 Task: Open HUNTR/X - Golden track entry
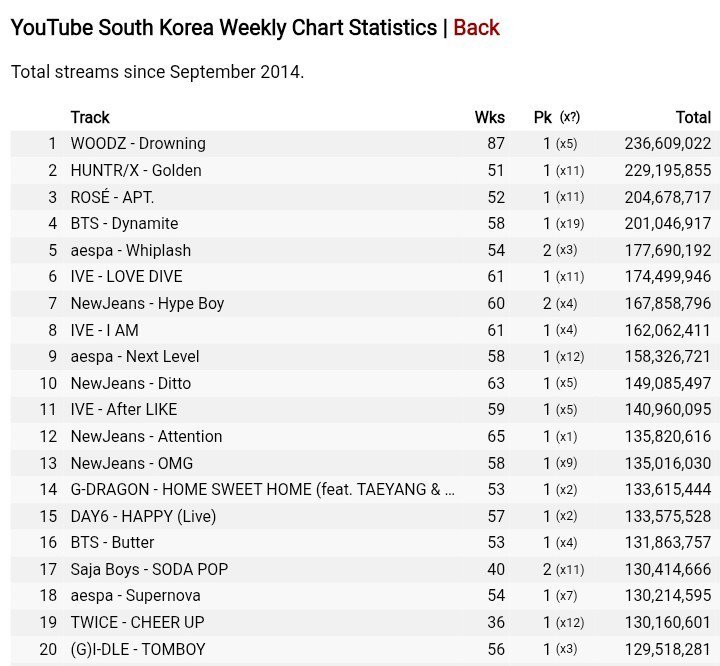point(136,170)
